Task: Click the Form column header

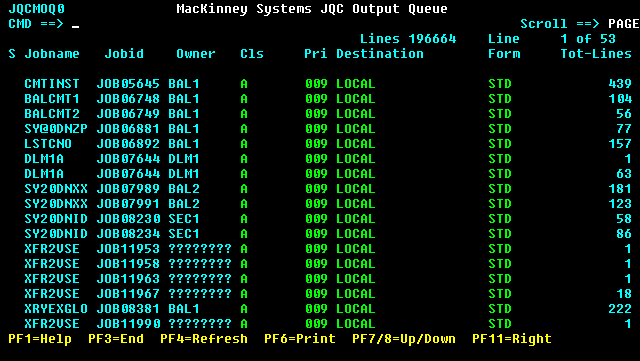Action: tap(504, 54)
